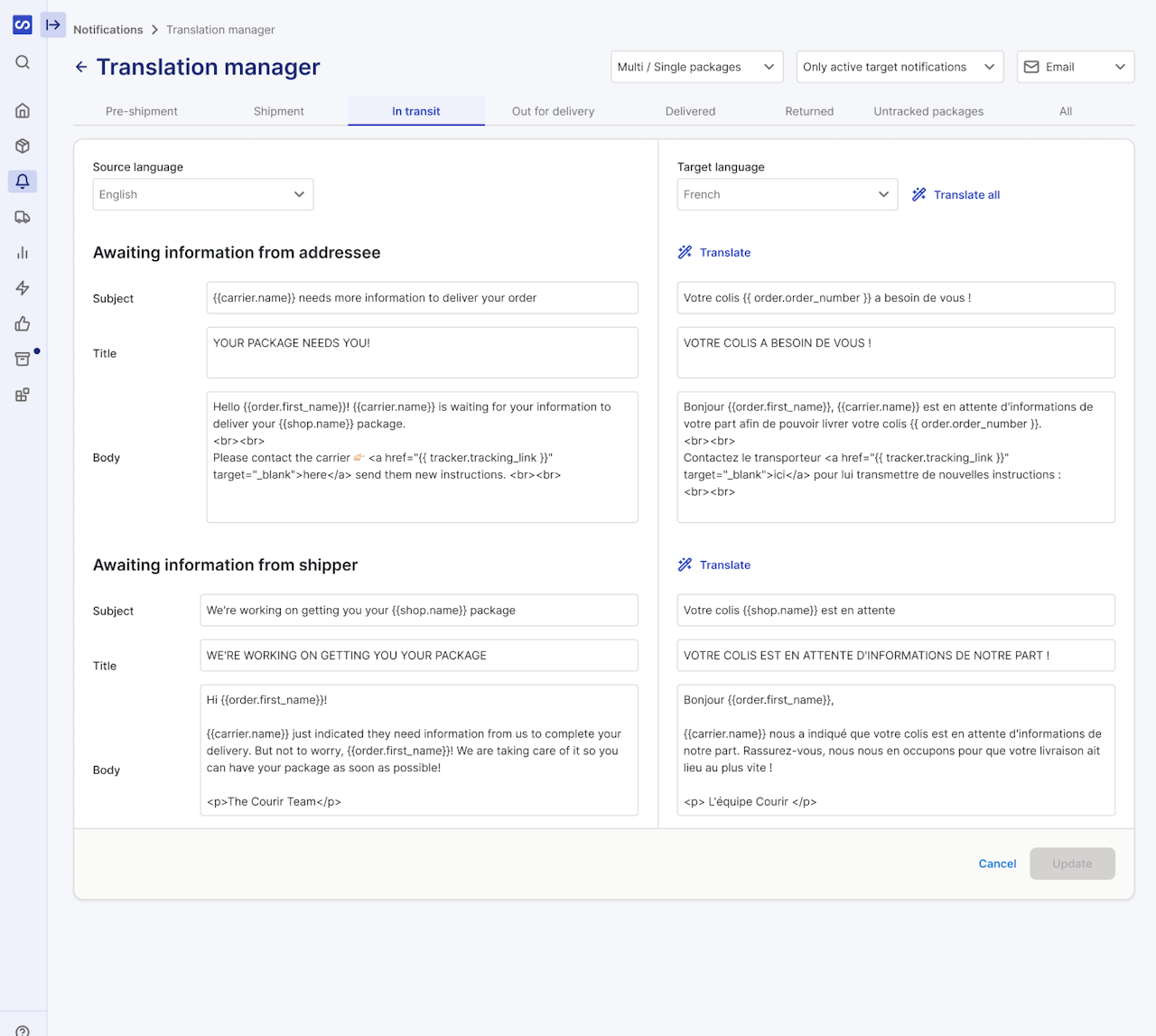
Task: Open the home icon in sidebar
Action: coord(23,110)
